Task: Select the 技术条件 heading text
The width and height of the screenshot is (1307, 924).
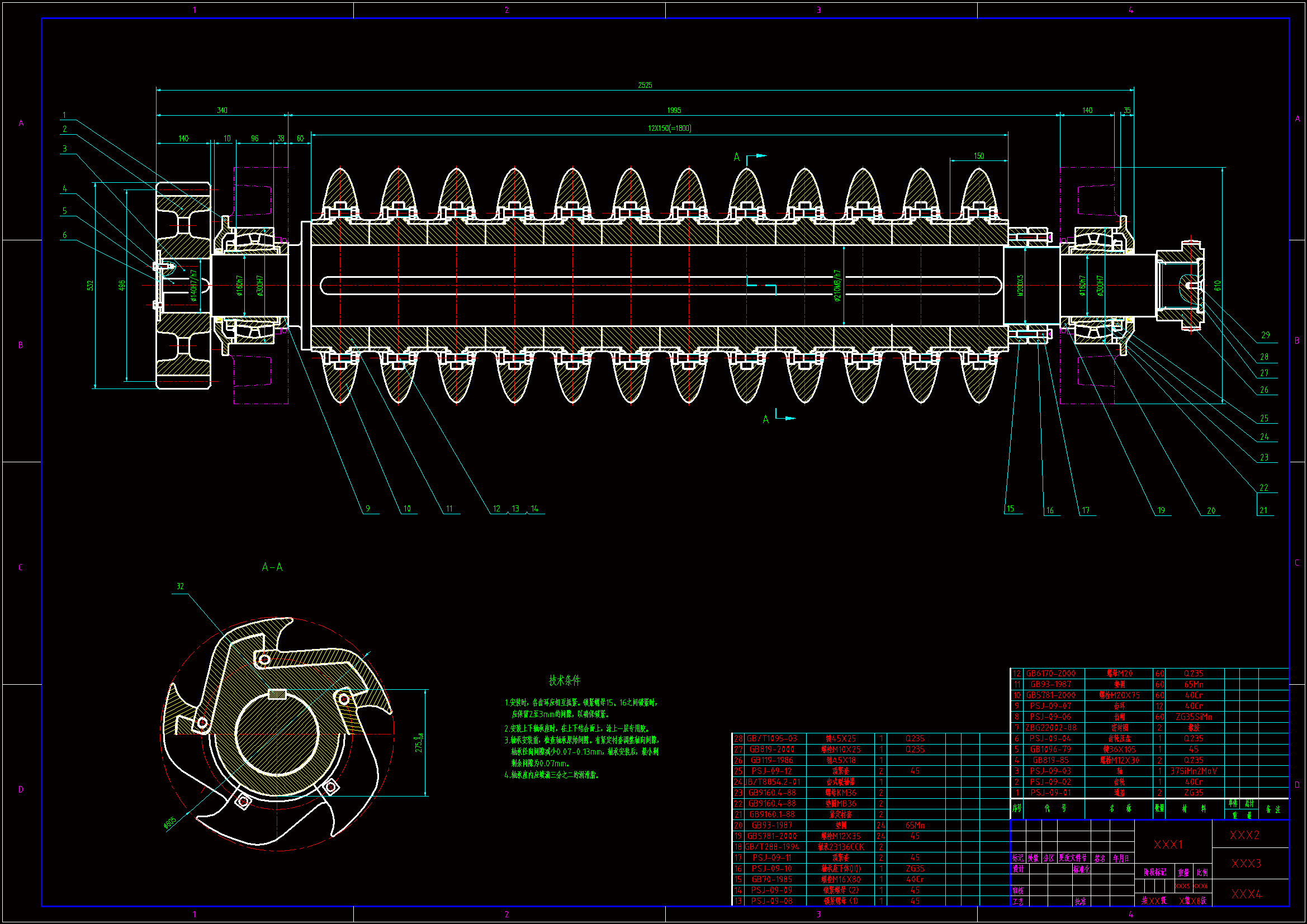Action: pyautogui.click(x=564, y=680)
